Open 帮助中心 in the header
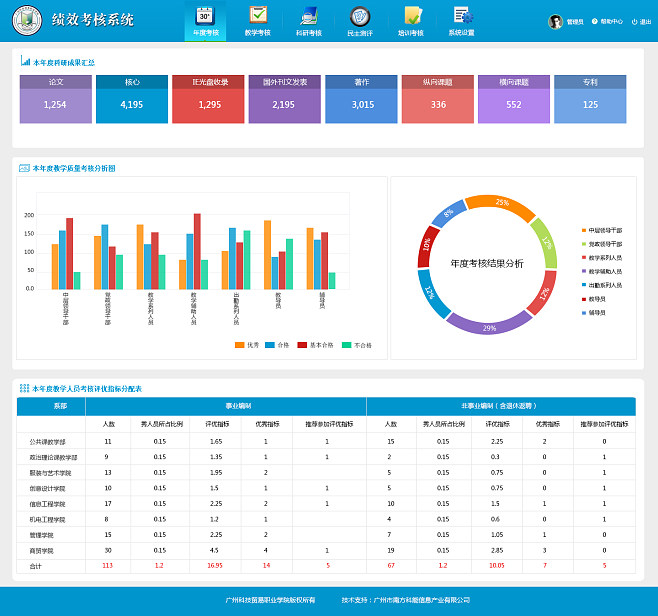The height and width of the screenshot is (616, 658). [607, 22]
